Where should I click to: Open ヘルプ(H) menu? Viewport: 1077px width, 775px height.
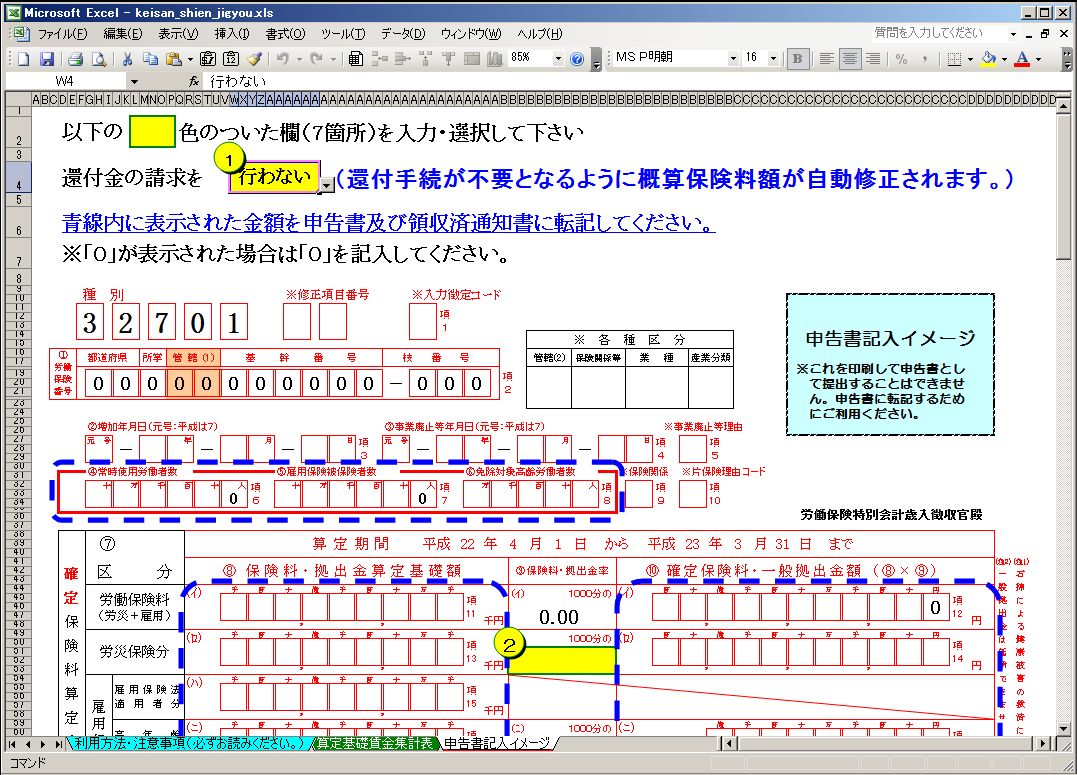coord(540,33)
